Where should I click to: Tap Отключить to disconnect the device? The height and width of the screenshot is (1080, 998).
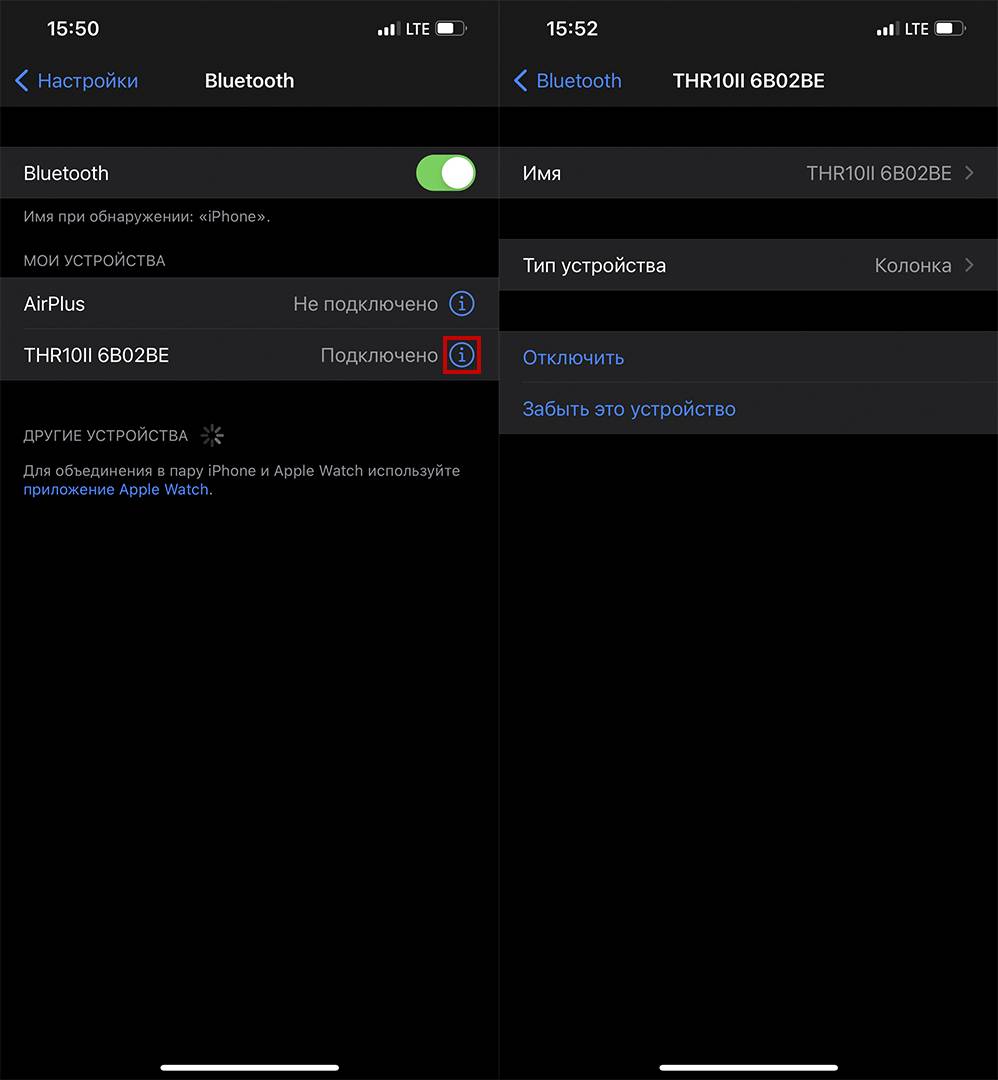[573, 357]
